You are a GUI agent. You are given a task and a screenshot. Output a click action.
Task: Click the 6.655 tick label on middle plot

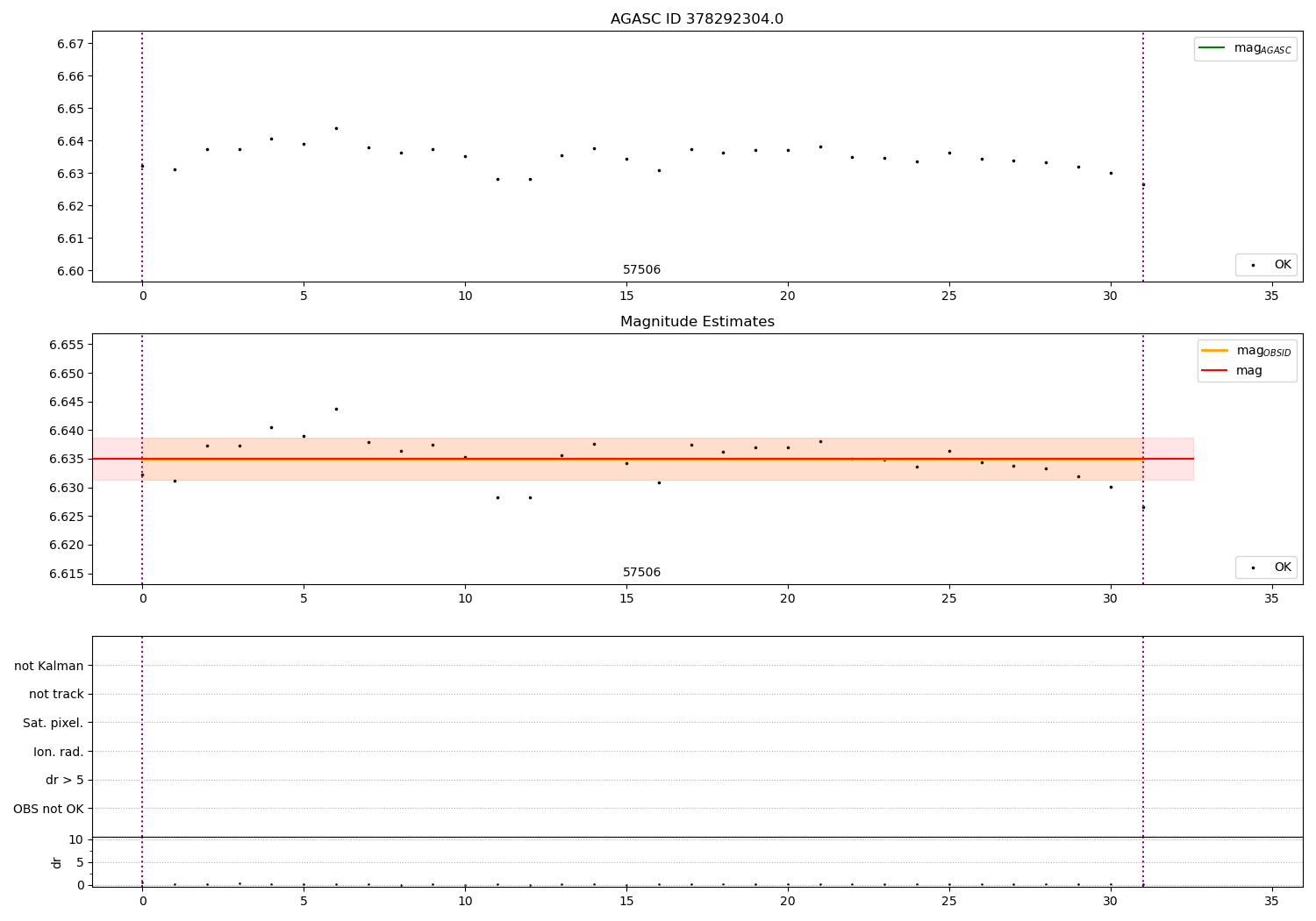click(67, 345)
